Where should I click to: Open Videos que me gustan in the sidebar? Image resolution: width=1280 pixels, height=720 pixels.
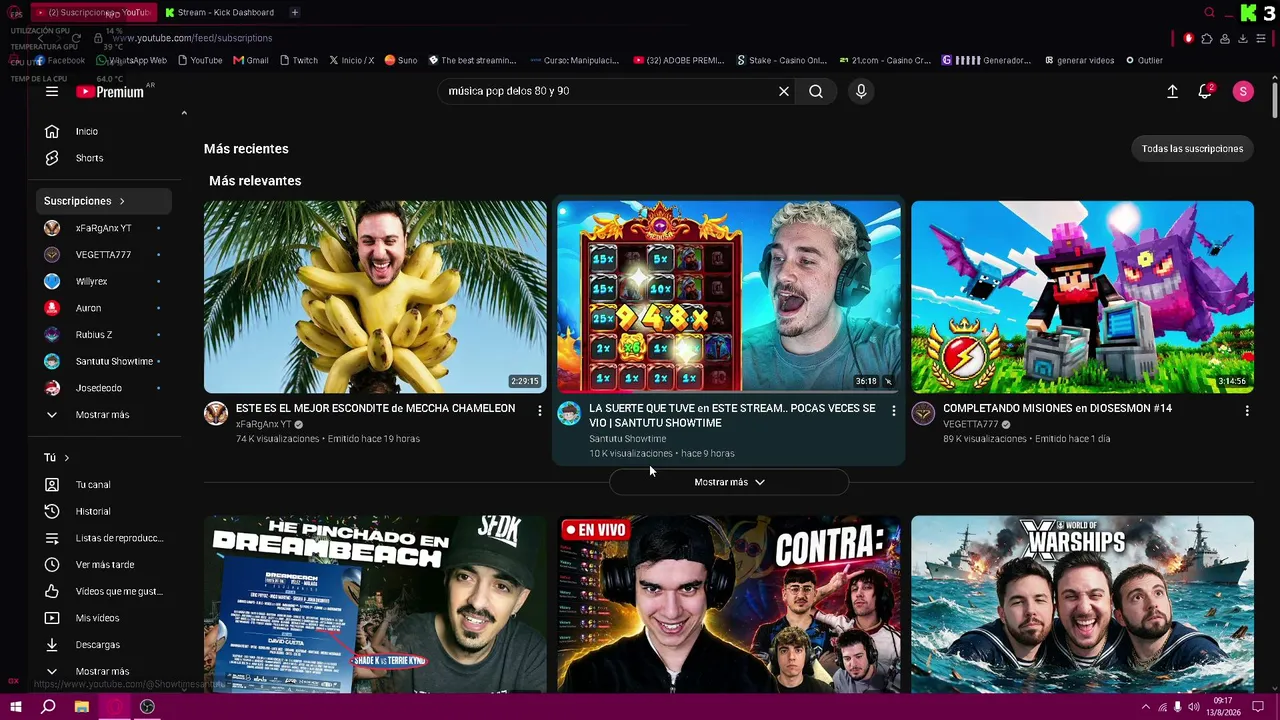pyautogui.click(x=104, y=591)
